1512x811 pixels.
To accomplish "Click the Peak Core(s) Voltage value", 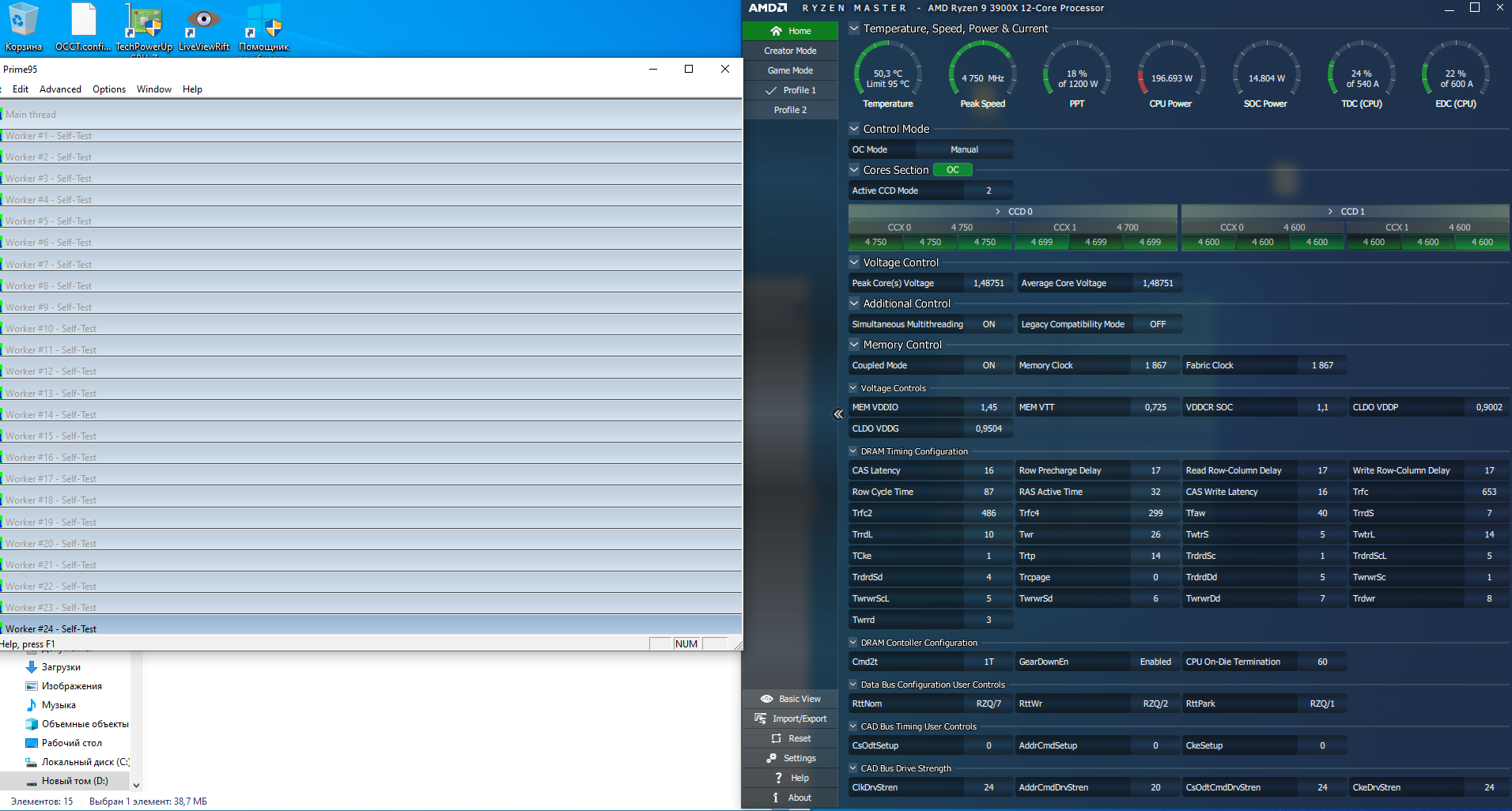I will [988, 283].
